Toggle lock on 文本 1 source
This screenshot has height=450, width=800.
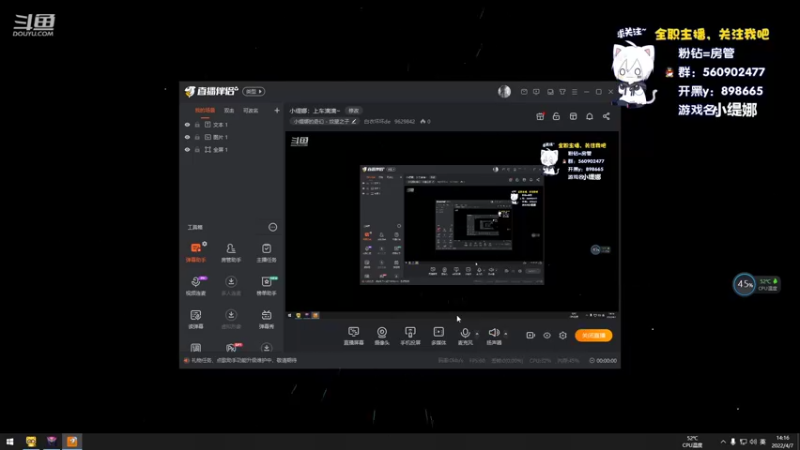(x=197, y=124)
